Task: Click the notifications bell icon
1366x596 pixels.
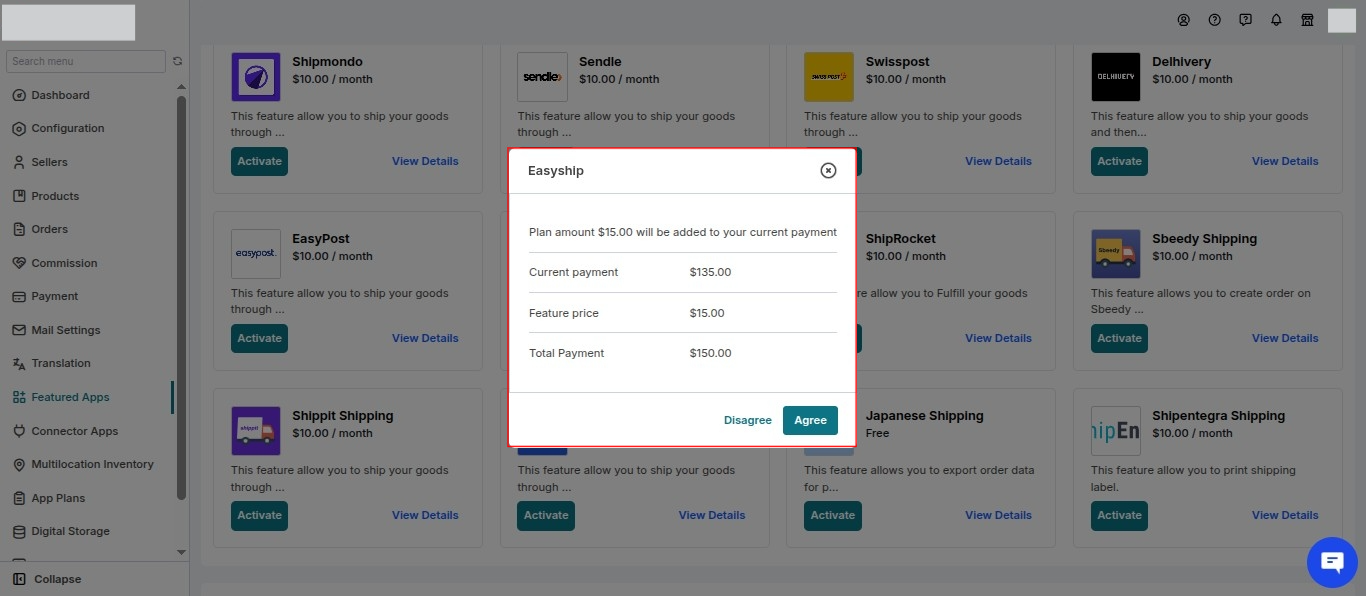Action: pyautogui.click(x=1276, y=20)
